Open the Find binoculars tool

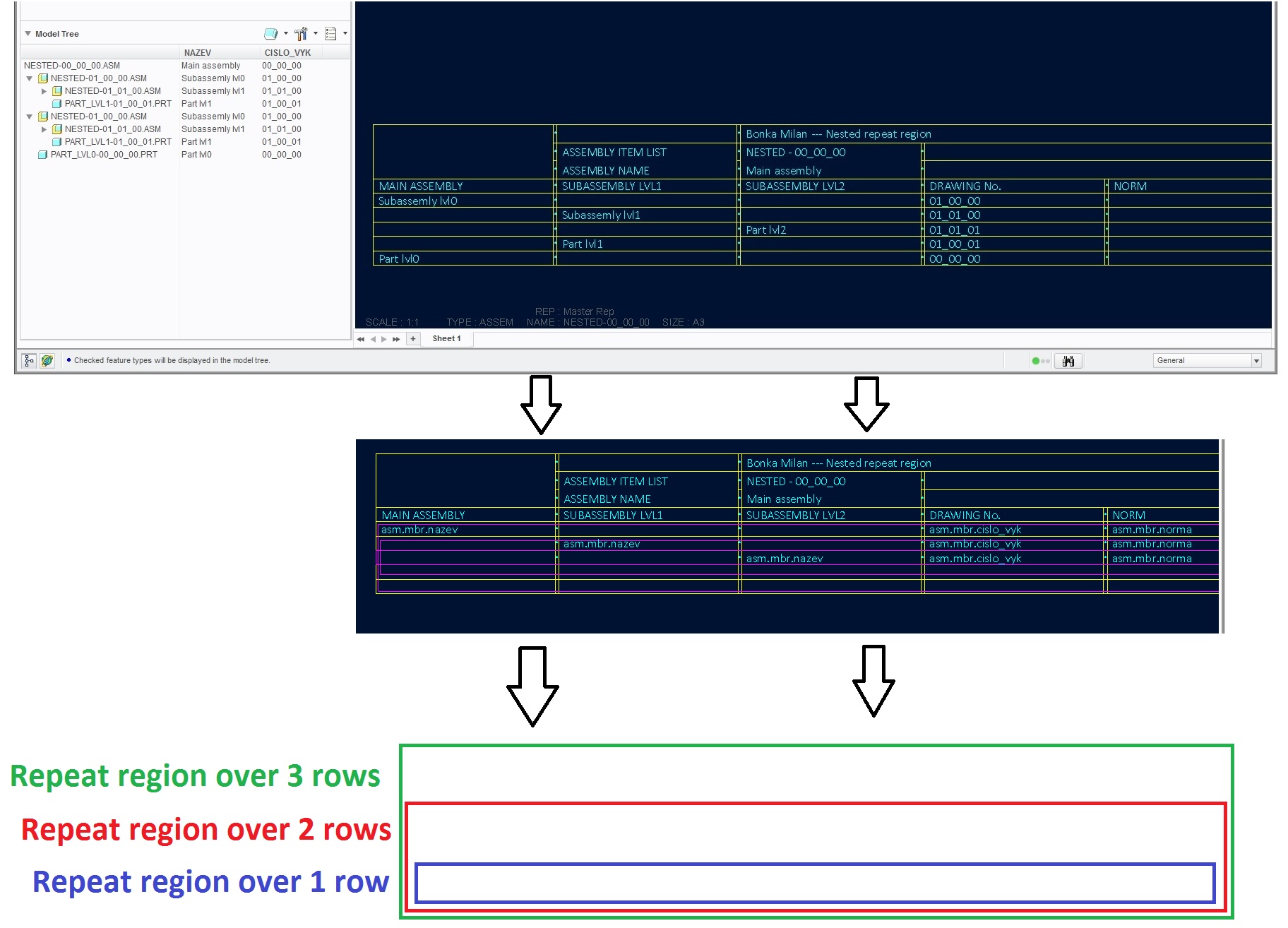coord(1068,361)
